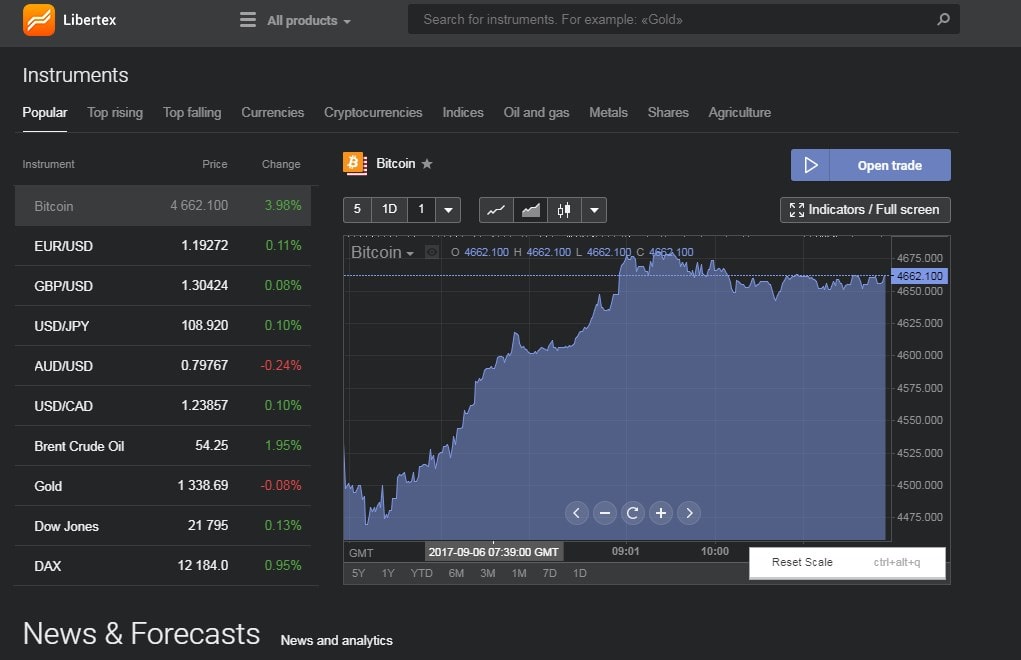Open the Bitcoin chart title dropdown
Image resolution: width=1021 pixels, height=660 pixels.
[x=382, y=252]
